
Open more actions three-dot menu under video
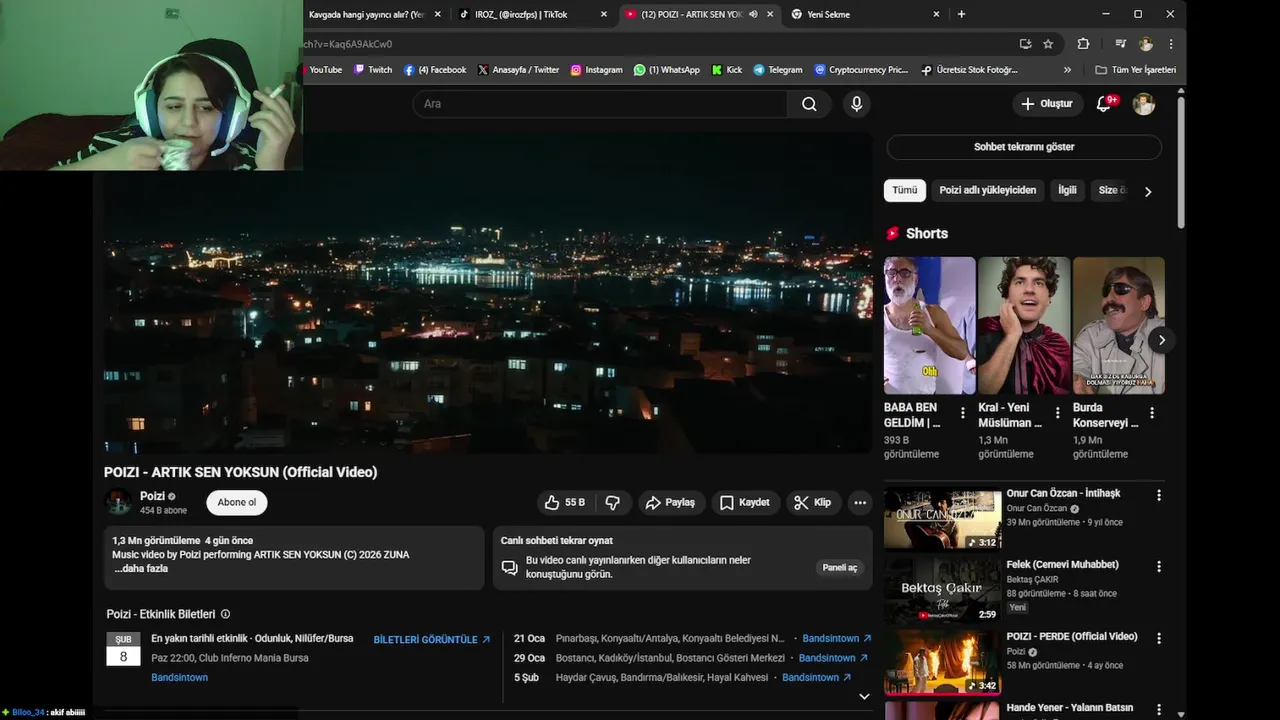860,503
